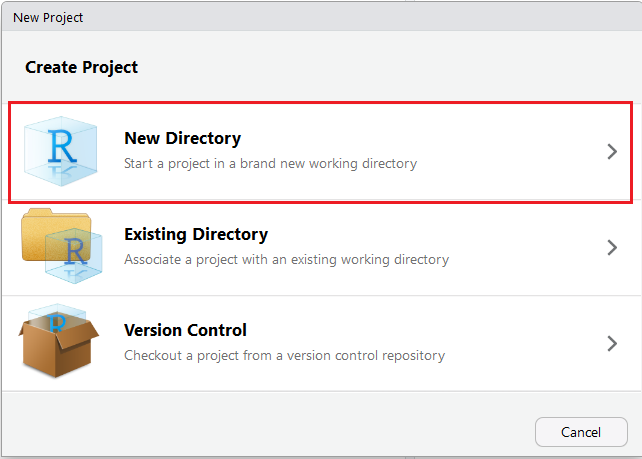Cancel the New Project dialog
This screenshot has width=642, height=459.
click(x=581, y=432)
